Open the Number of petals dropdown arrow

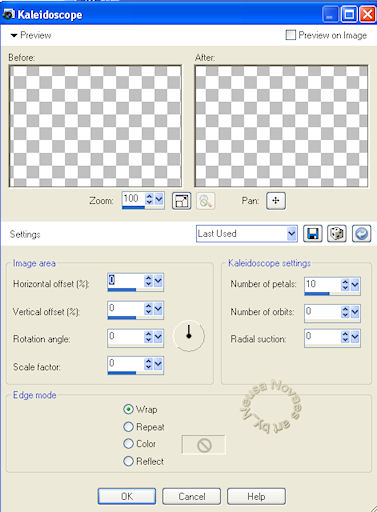(x=355, y=285)
